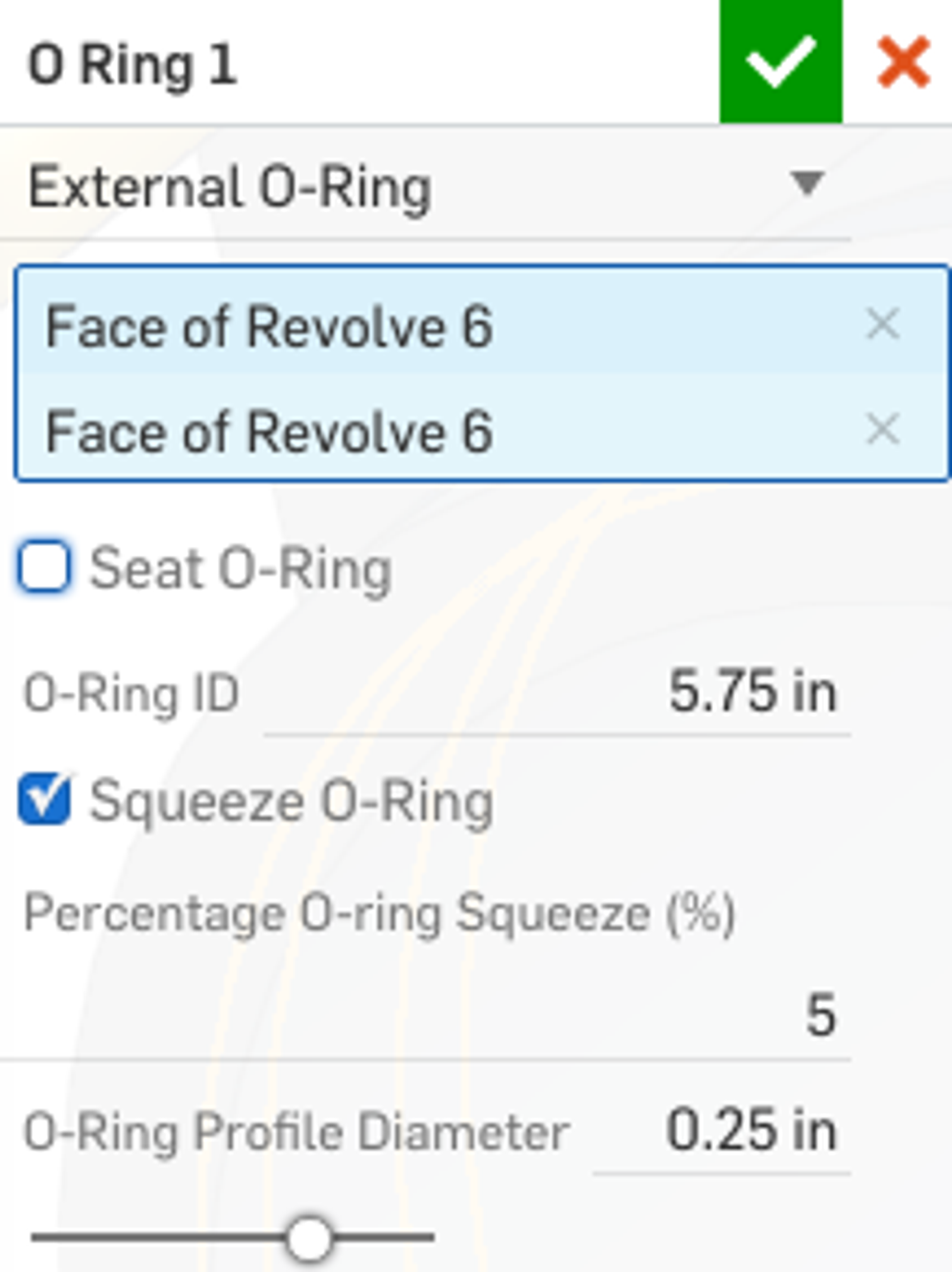The image size is (952, 1272).
Task: Click the Squeeze O-Ring label text
Action: (291, 801)
